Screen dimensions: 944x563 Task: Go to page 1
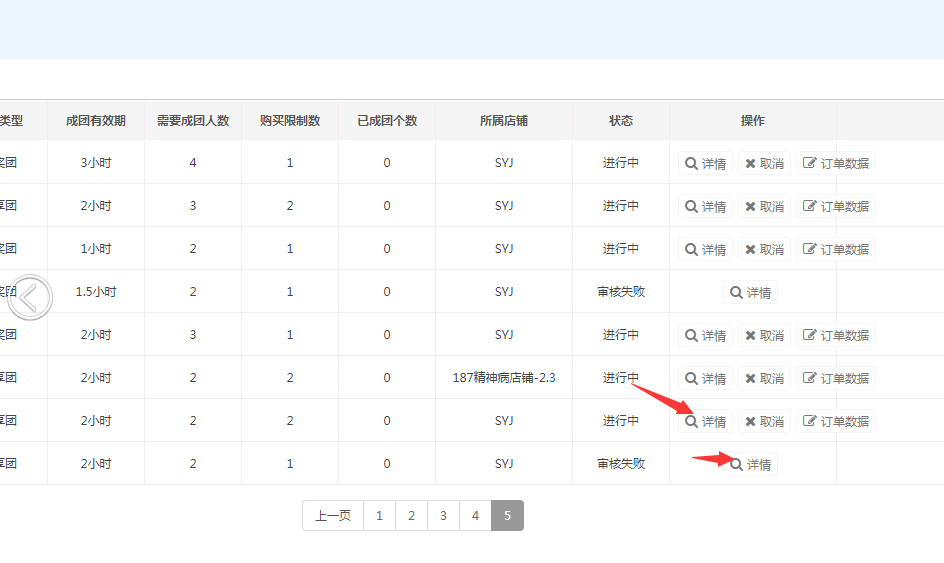(x=379, y=516)
